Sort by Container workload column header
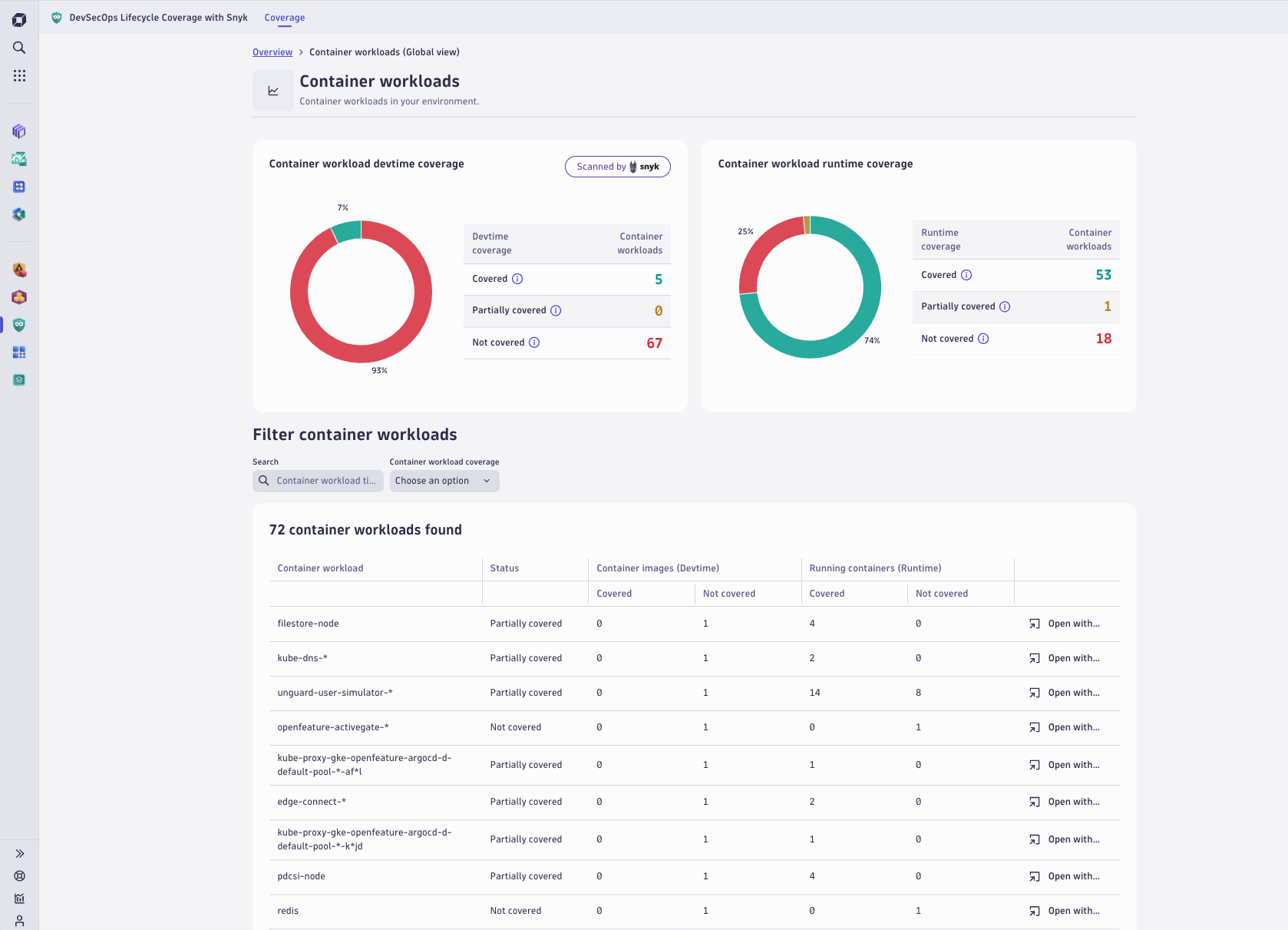Image resolution: width=1288 pixels, height=930 pixels. [x=320, y=568]
